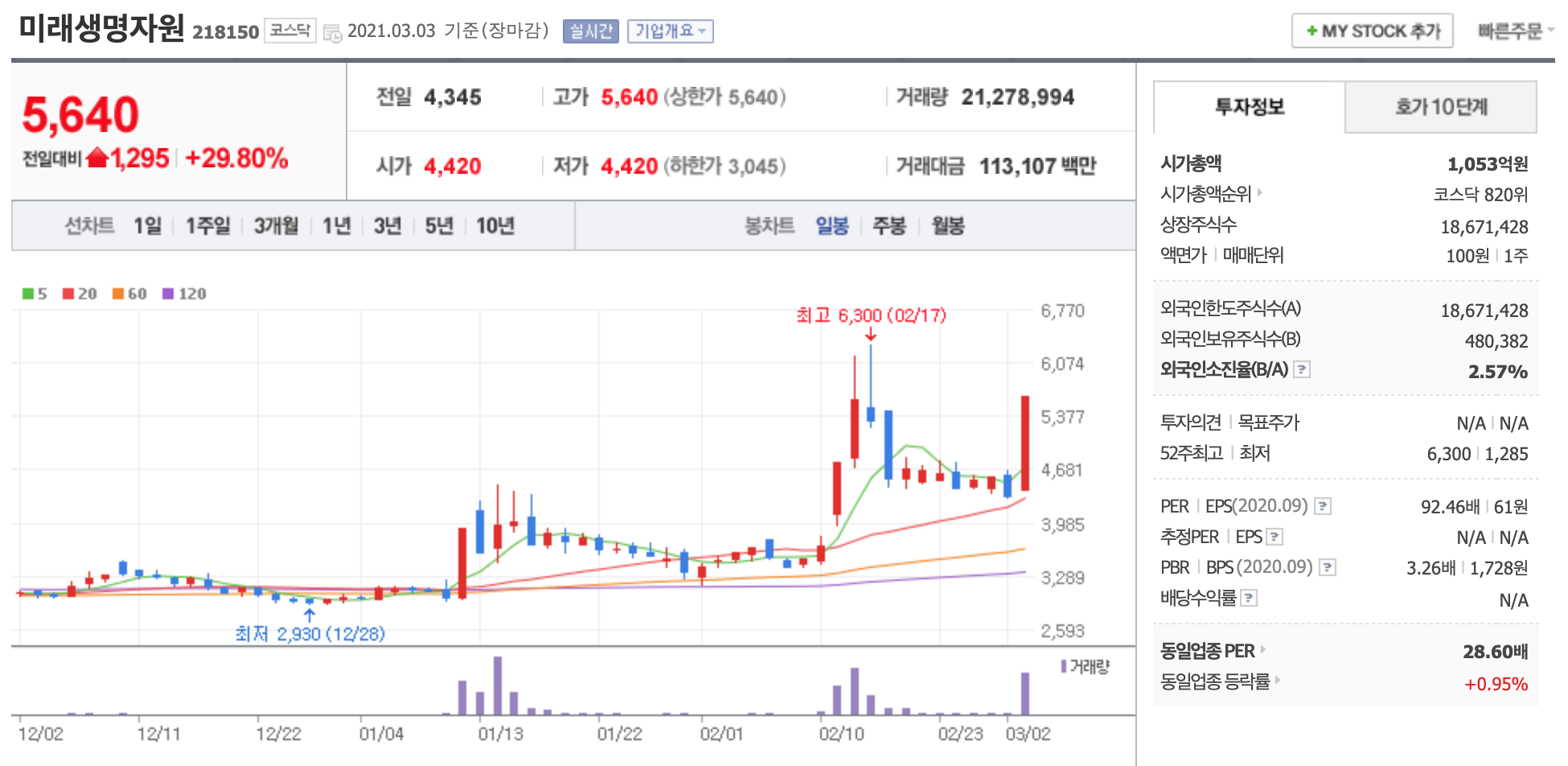
Task: Switch to the 호가10단계 tab
Action: (x=1441, y=107)
